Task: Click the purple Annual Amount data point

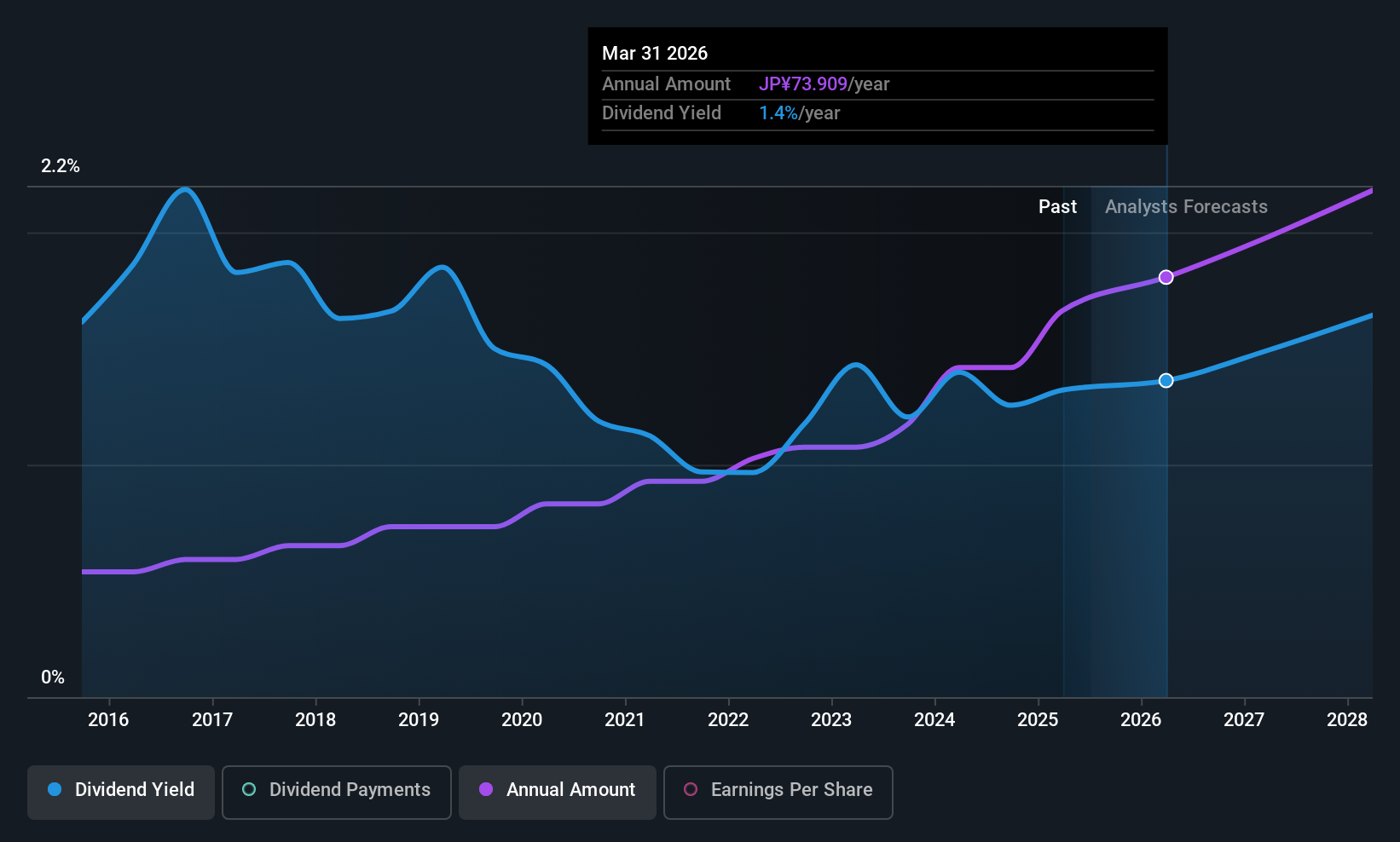Action: pyautogui.click(x=1166, y=277)
